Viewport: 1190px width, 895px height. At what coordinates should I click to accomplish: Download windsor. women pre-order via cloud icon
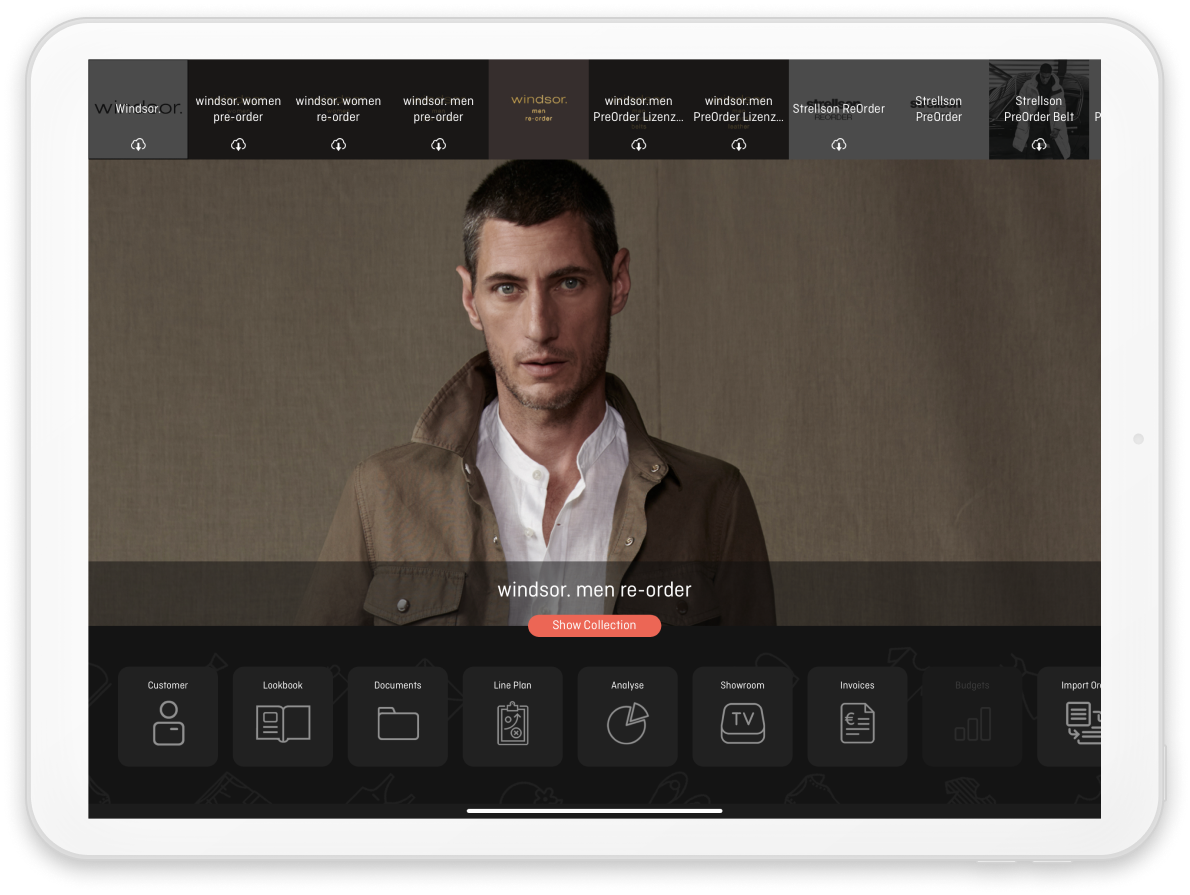(x=238, y=144)
